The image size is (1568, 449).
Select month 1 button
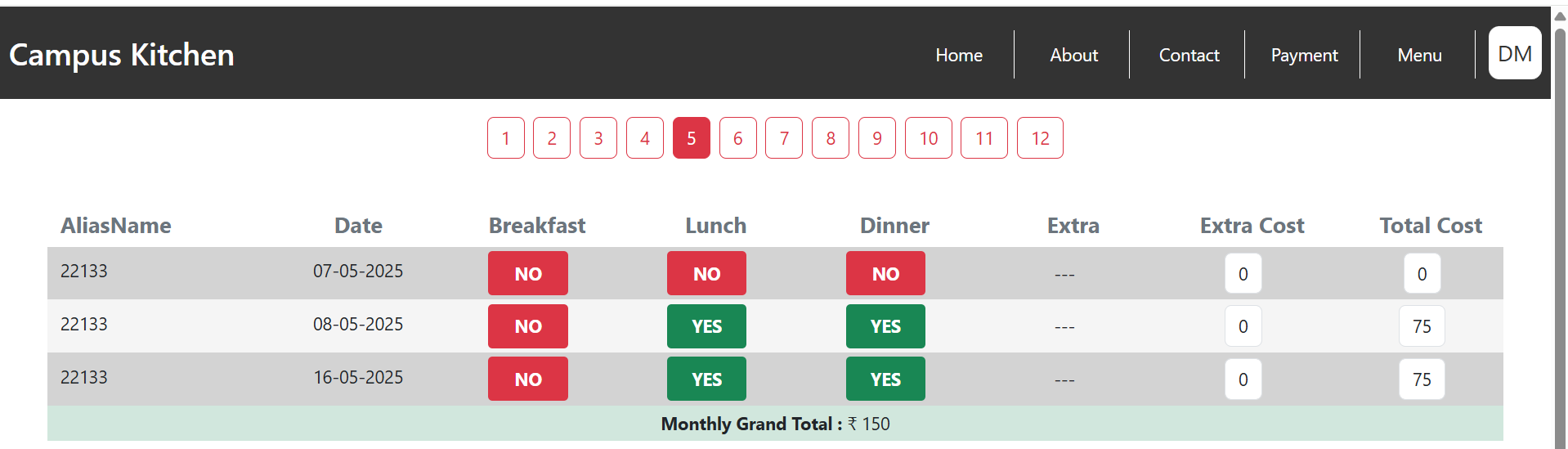[505, 138]
